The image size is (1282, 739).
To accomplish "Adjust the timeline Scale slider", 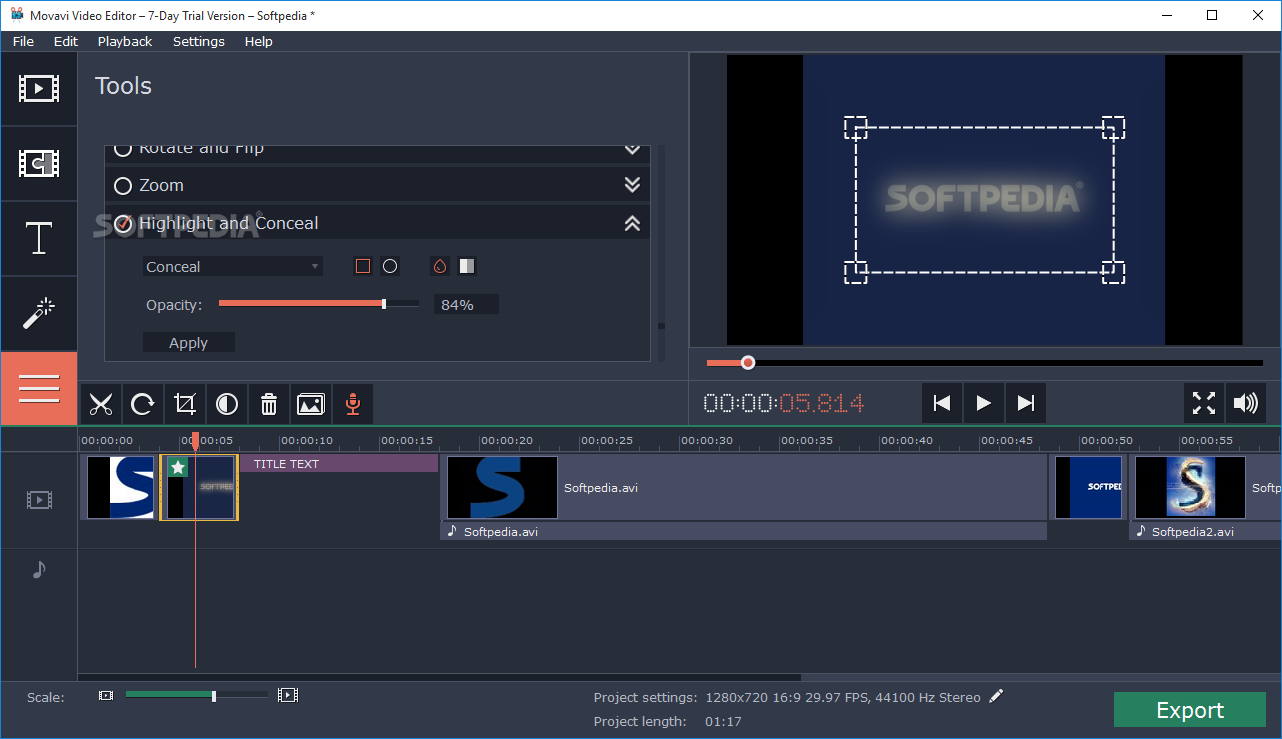I will click(196, 695).
